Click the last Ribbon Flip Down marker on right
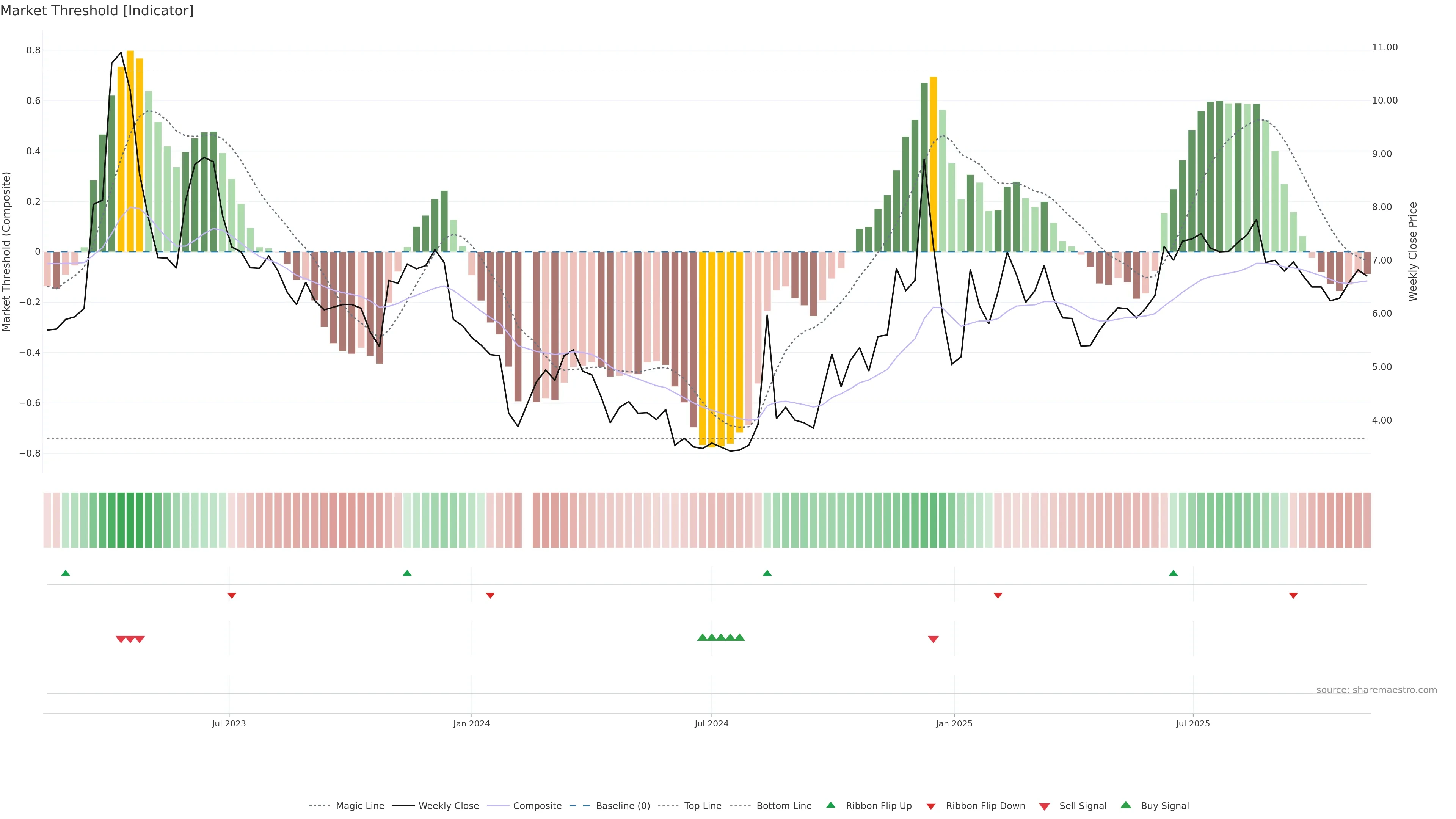This screenshot has height=819, width=1456. pyautogui.click(x=1293, y=595)
